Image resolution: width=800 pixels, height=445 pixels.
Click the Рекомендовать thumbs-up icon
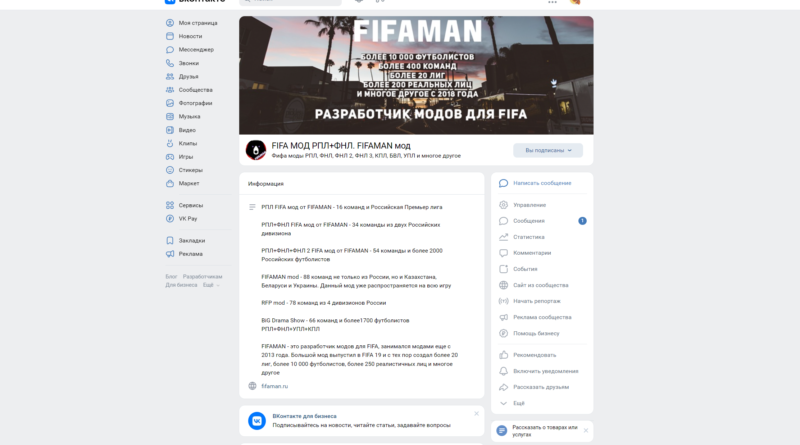(504, 355)
